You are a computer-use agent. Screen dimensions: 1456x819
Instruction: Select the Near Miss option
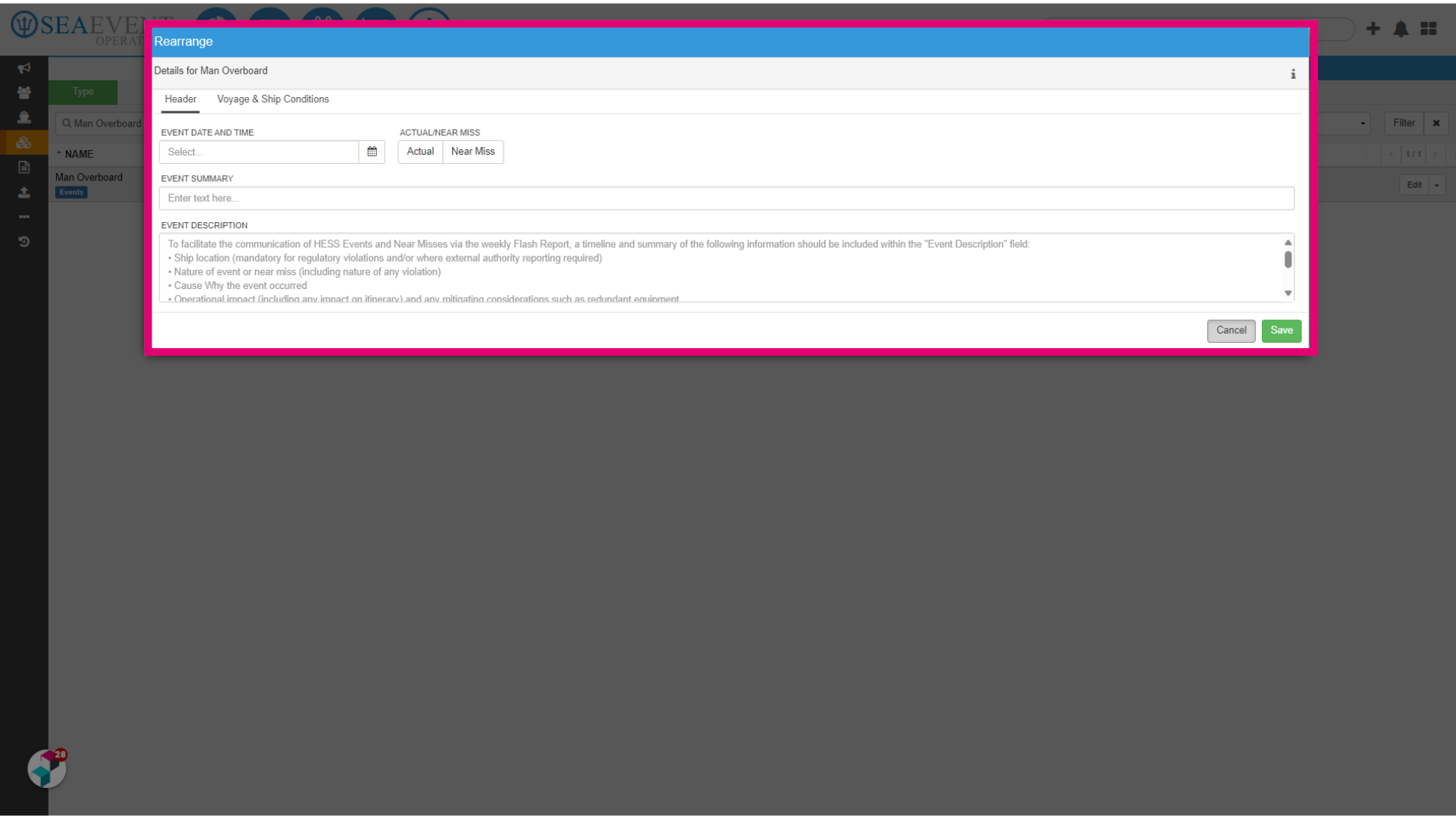[x=472, y=152]
